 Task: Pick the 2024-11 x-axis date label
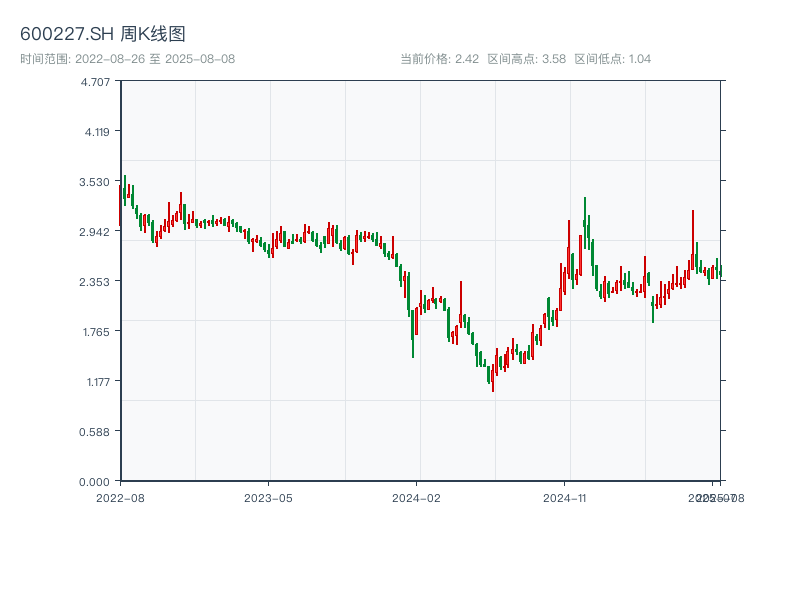(x=565, y=497)
